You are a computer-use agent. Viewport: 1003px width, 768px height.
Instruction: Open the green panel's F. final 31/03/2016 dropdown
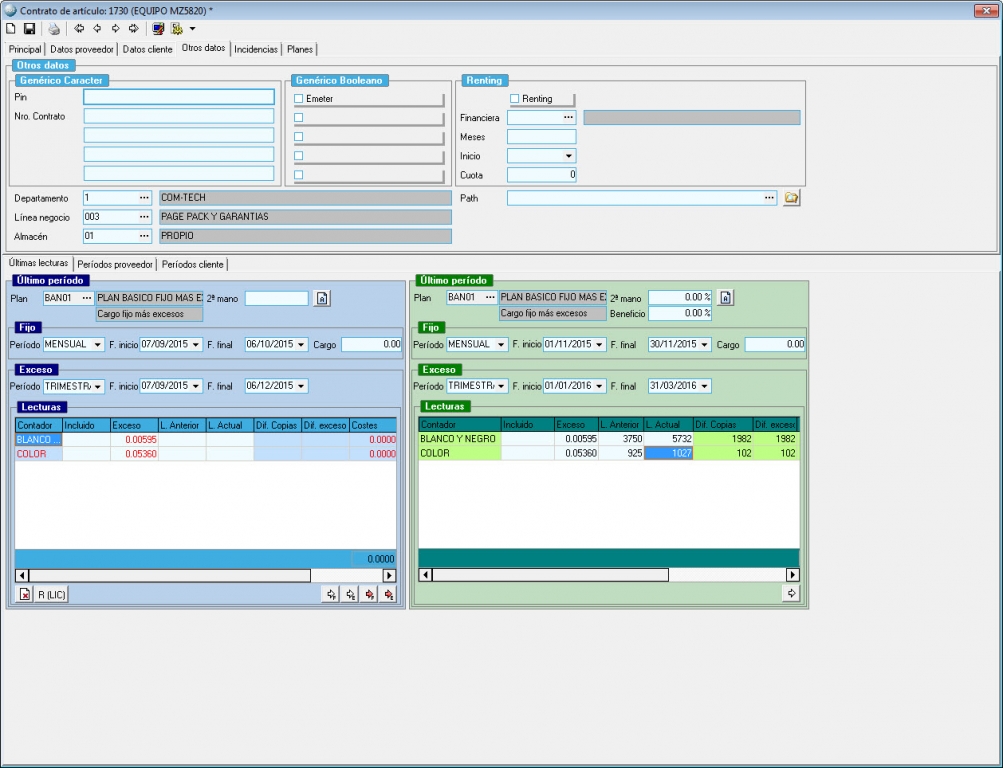click(705, 386)
